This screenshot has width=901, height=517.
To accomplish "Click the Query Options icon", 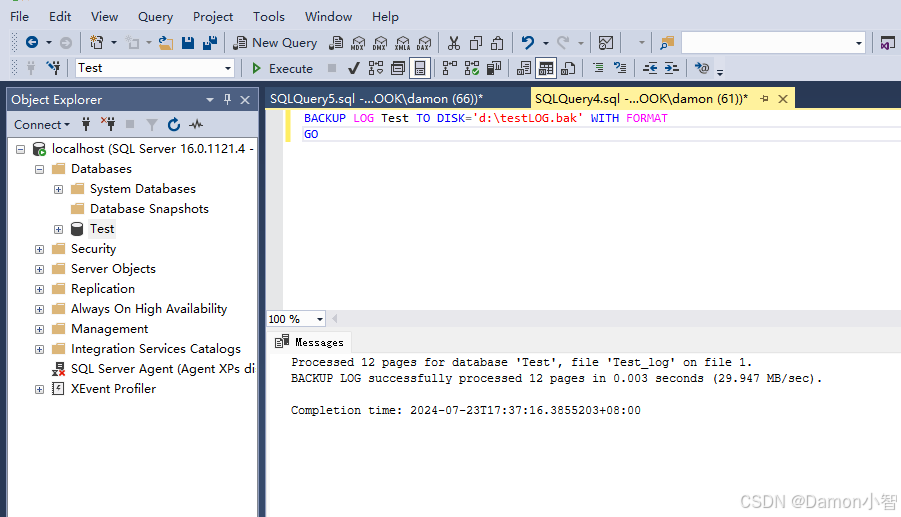I will [398, 68].
